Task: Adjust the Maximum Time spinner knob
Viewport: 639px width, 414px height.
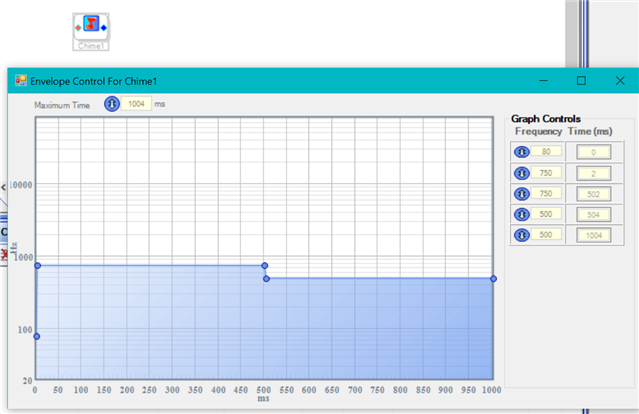Action: (x=112, y=104)
